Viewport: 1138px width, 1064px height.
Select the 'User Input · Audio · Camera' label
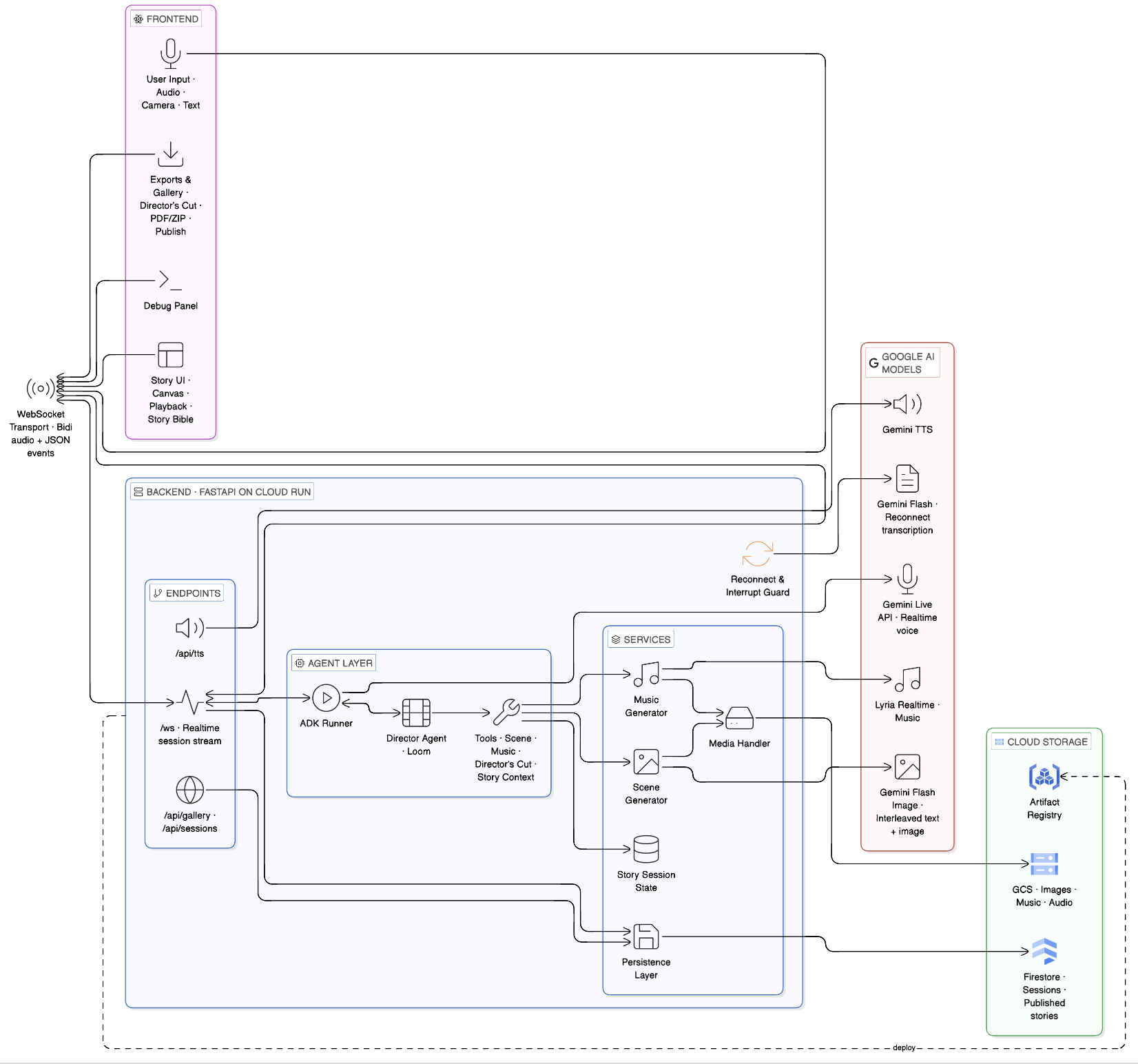(x=170, y=92)
